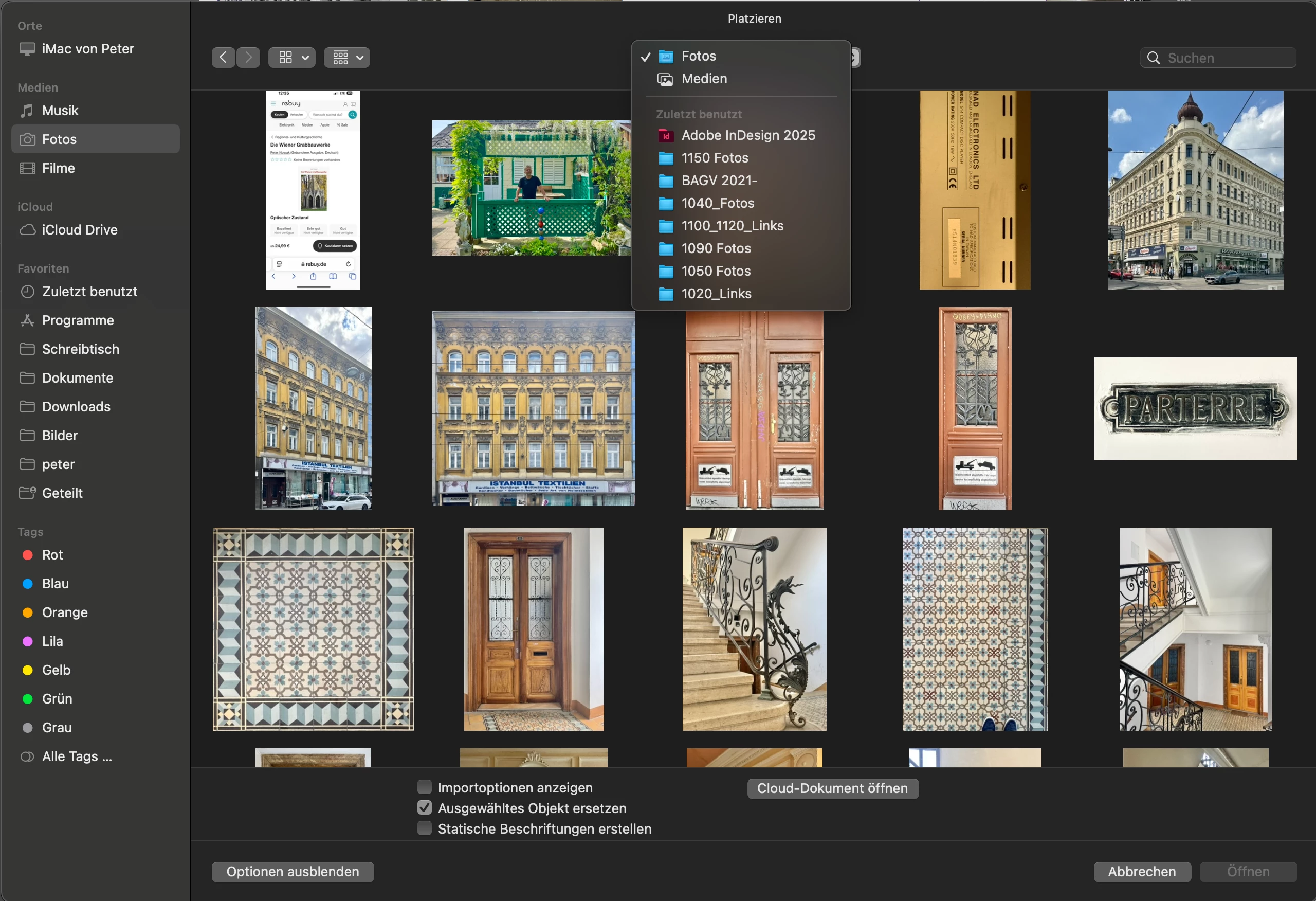Open the grouping options dropdown
Viewport: 1316px width, 901px height.
[346, 57]
